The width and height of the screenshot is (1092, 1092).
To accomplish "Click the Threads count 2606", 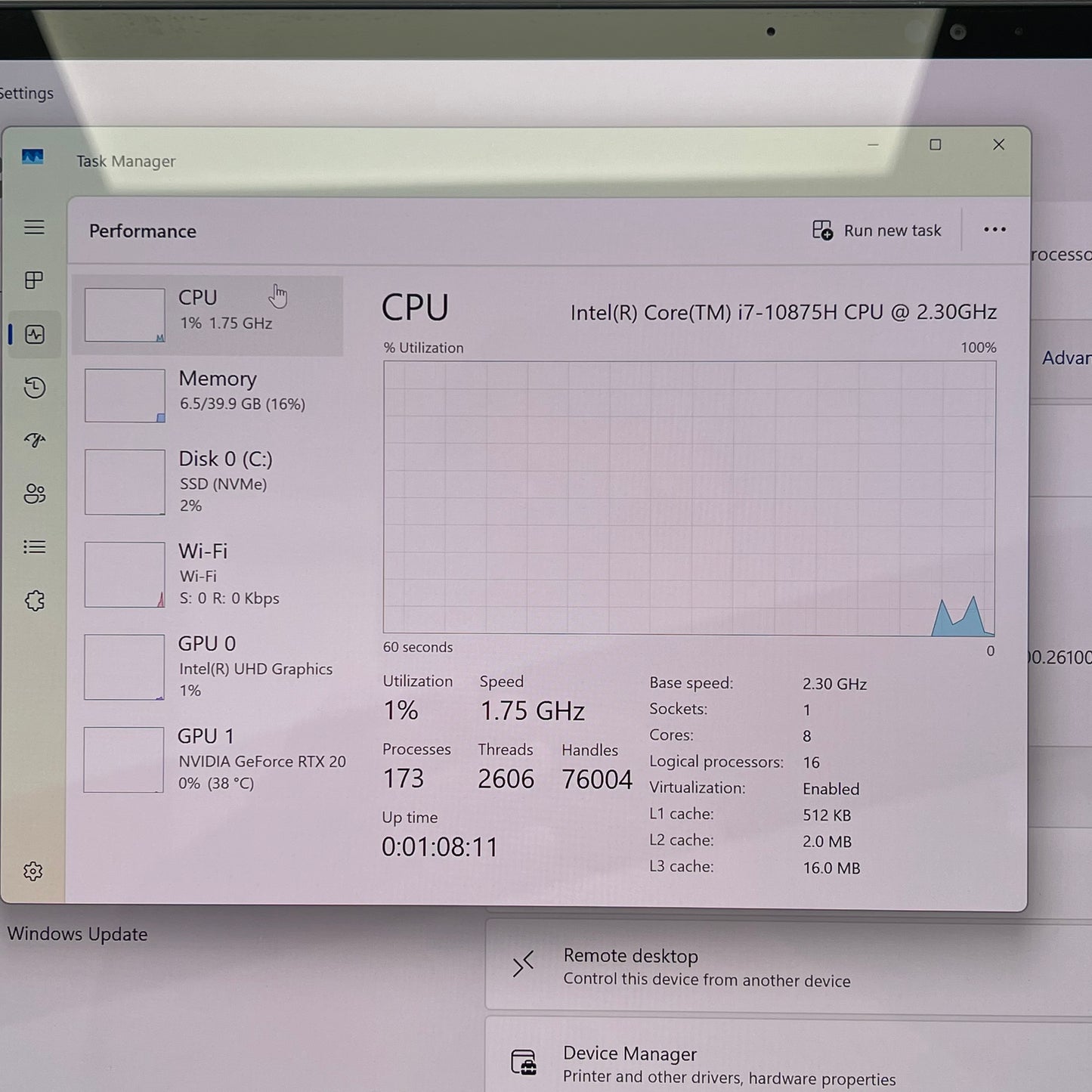I will [506, 779].
